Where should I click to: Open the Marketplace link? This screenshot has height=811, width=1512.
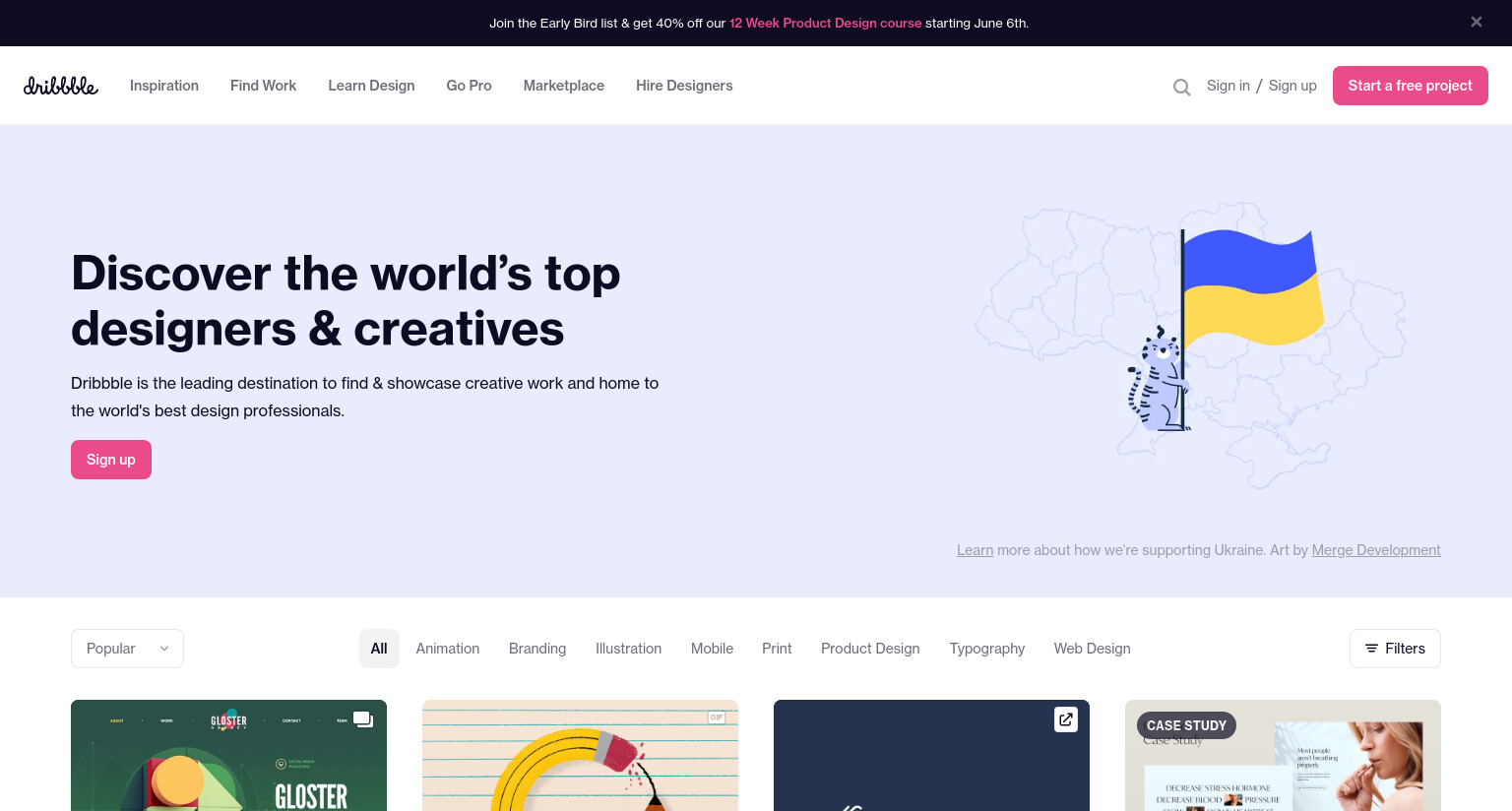pos(563,86)
